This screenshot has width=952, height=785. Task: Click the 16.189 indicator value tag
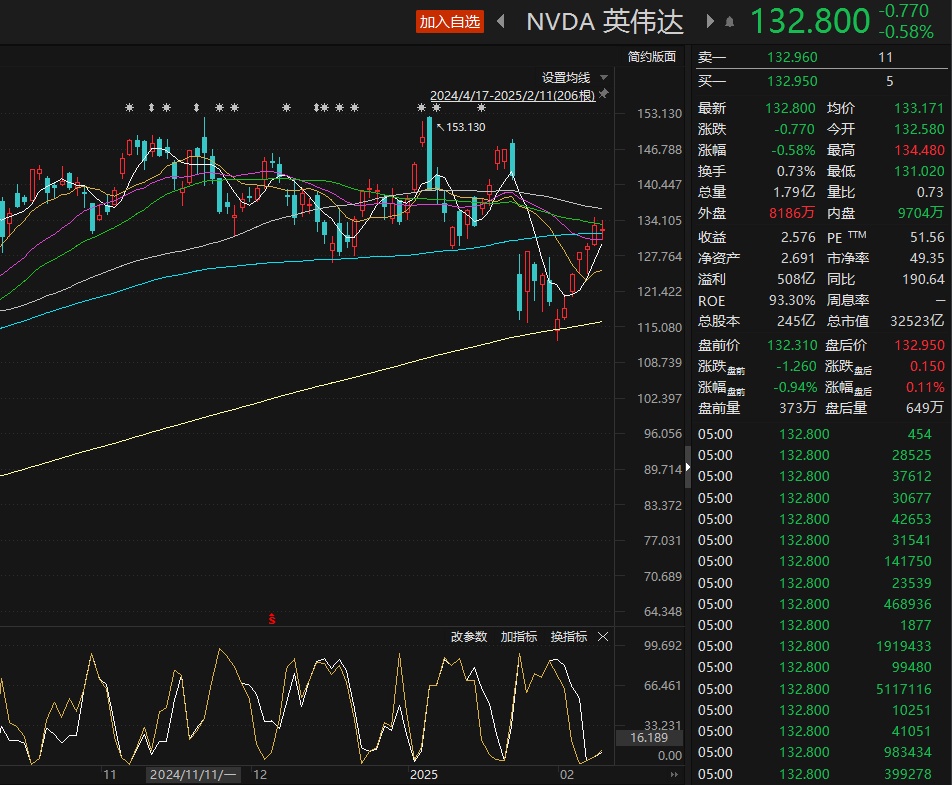pyautogui.click(x=649, y=738)
